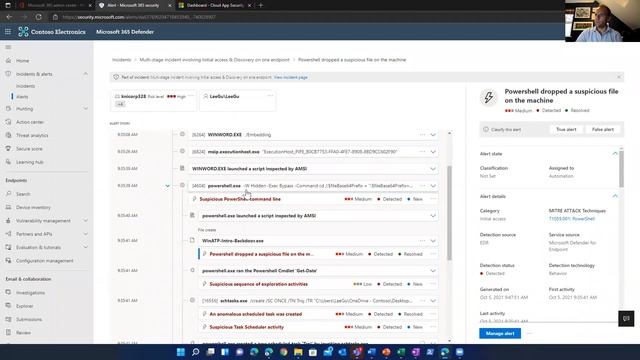This screenshot has width=640, height=360.
Task: Open Threat analytics page
Action: 32,135
